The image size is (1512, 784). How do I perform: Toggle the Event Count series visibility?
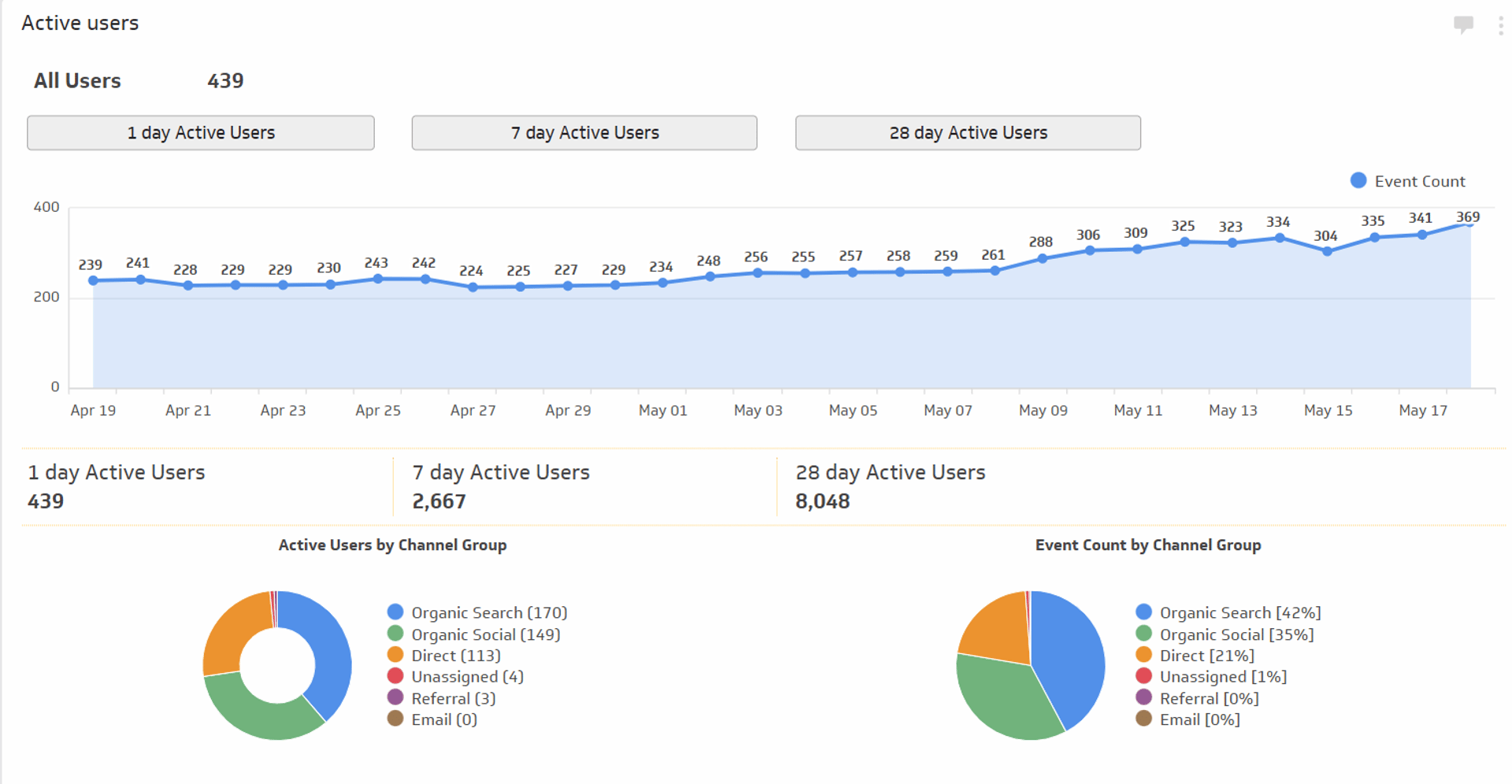[x=1408, y=180]
